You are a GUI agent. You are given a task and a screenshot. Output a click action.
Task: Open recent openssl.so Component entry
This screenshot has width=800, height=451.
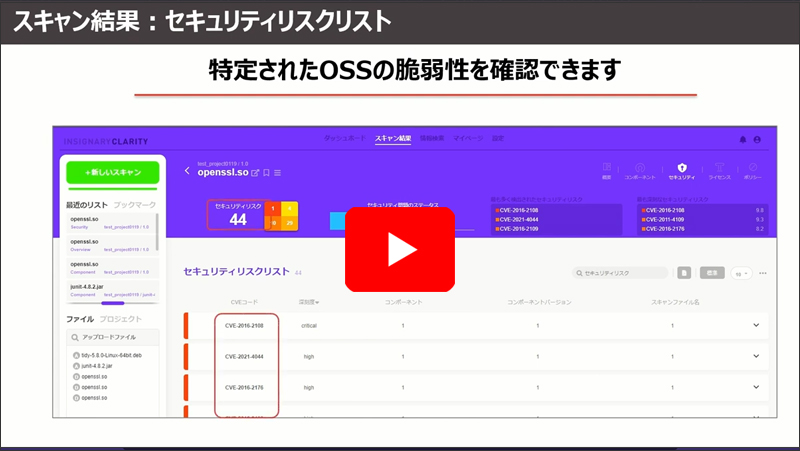pyautogui.click(x=113, y=268)
